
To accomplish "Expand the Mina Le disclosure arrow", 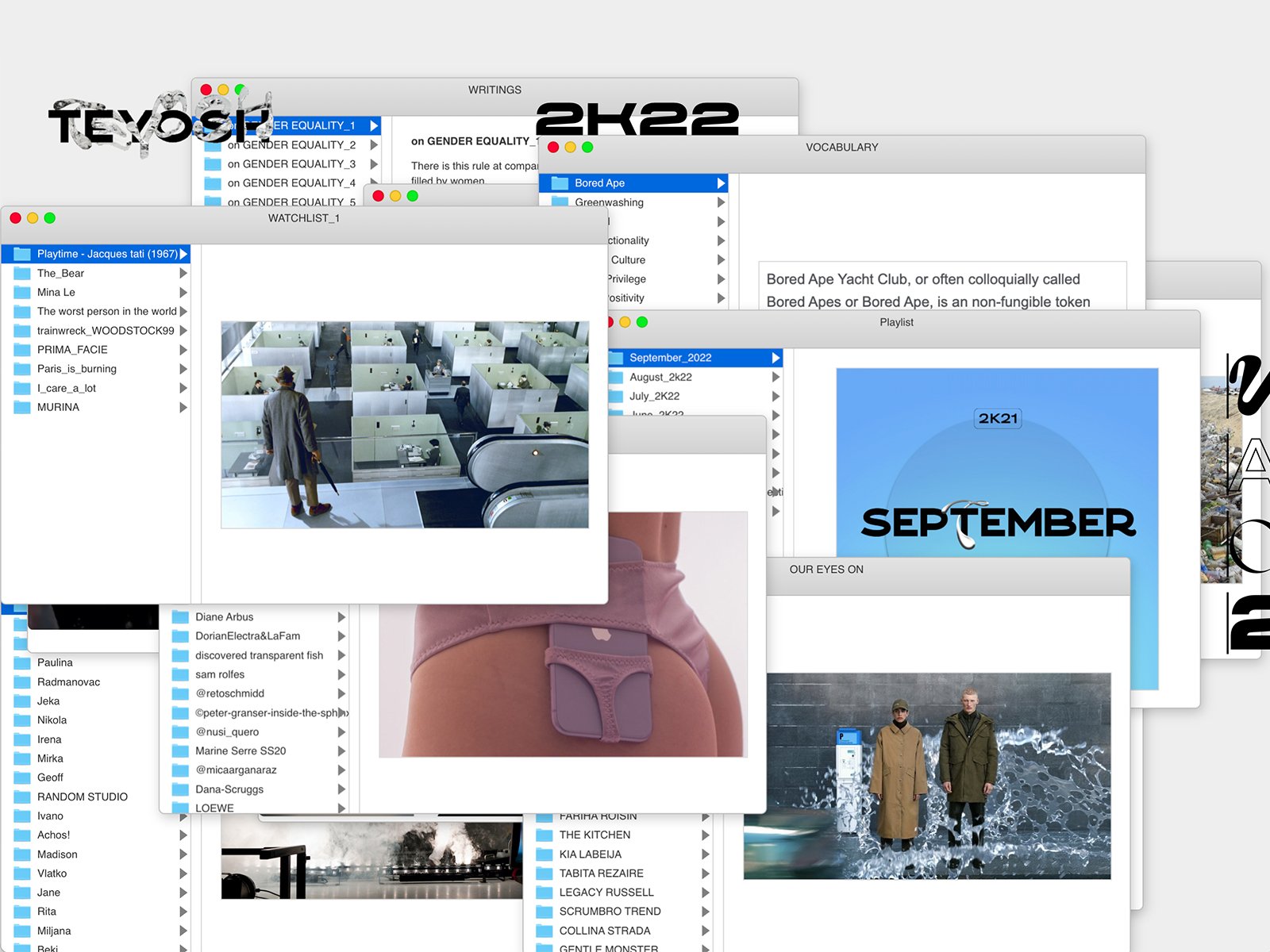I will (x=183, y=292).
